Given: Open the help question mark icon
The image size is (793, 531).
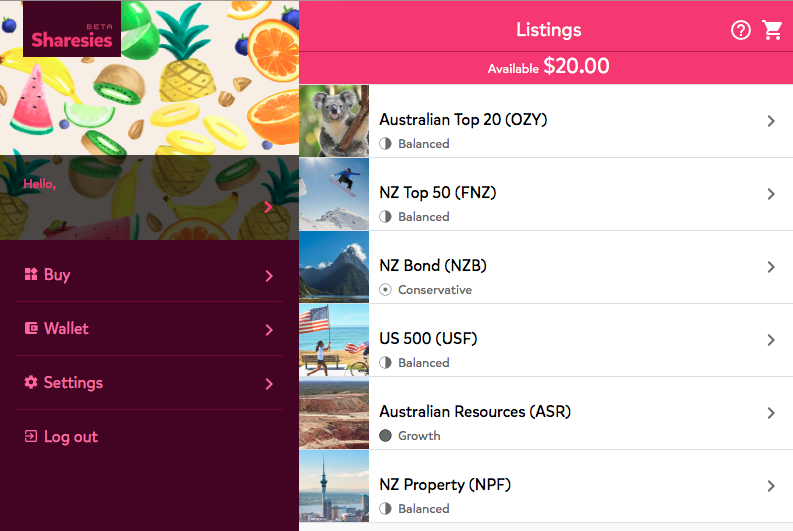Looking at the screenshot, I should [741, 30].
